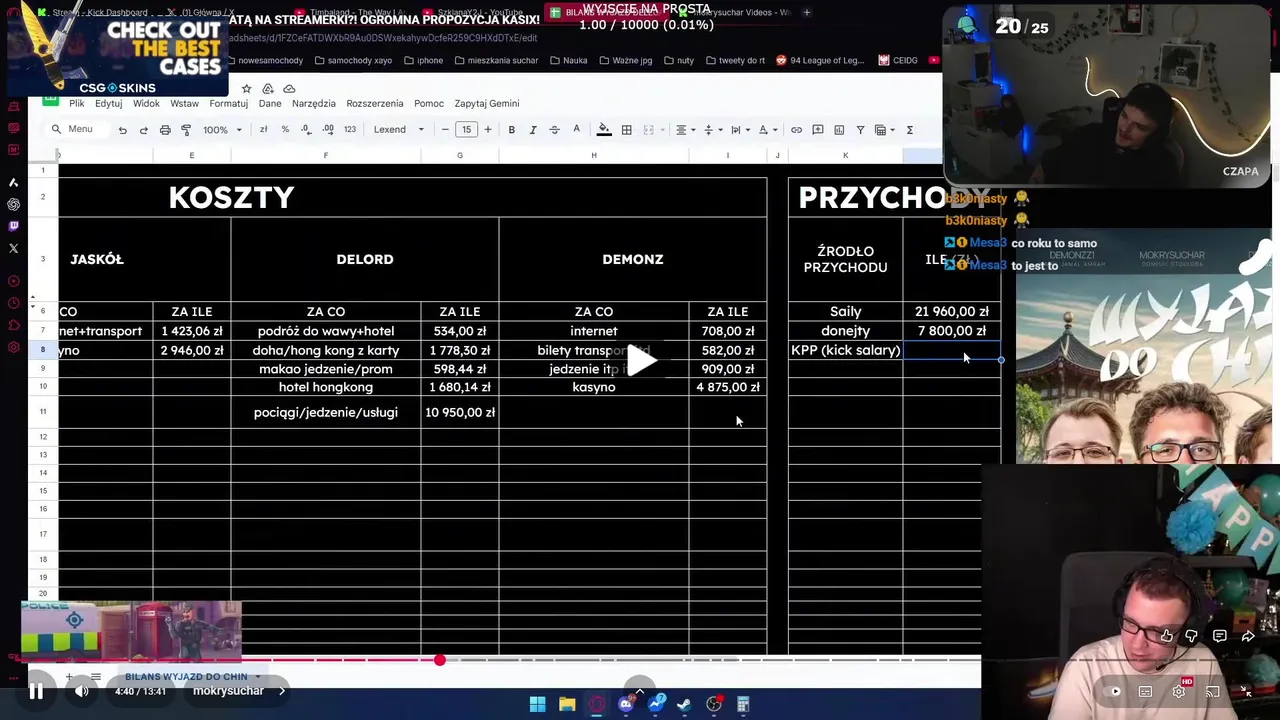Insert a comment from the toolbar
Image resolution: width=1280 pixels, height=720 pixels.
pos(817,130)
